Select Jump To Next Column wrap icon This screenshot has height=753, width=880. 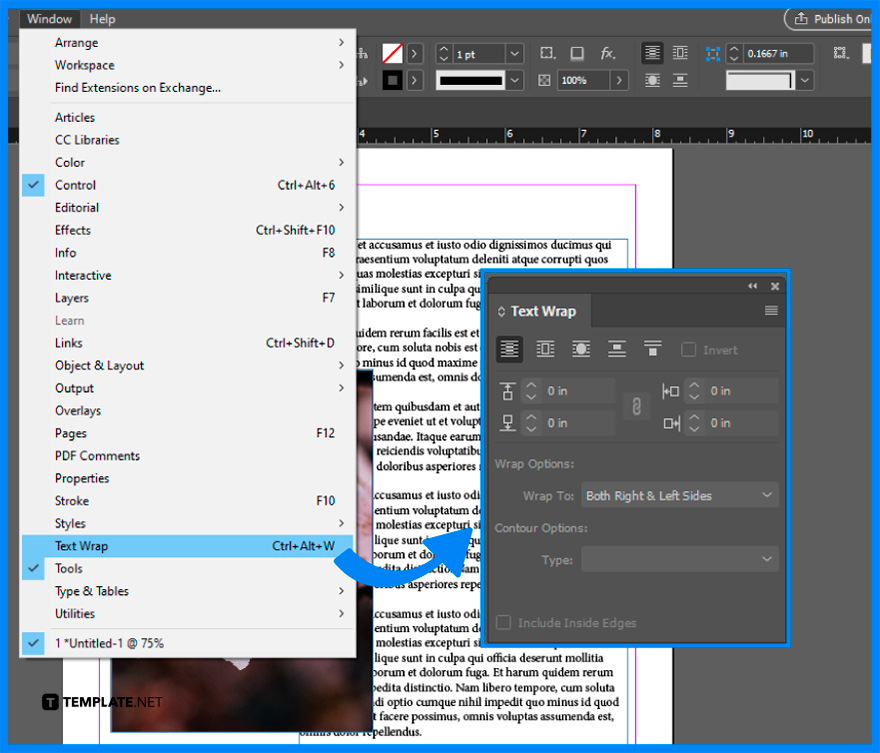pos(652,349)
